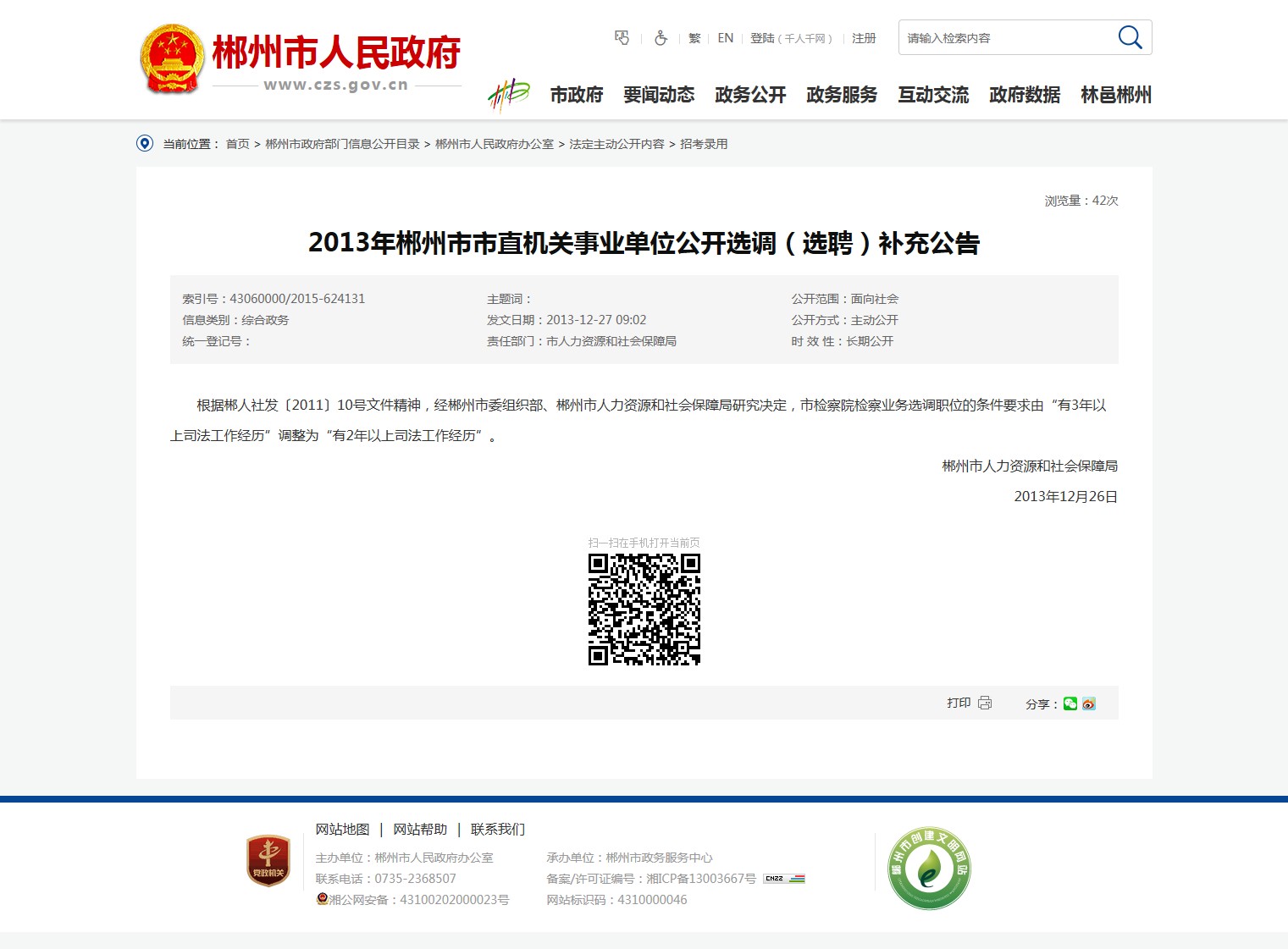This screenshot has height=949, width=1288.
Task: Select the 互动交流 nav item
Action: click(x=933, y=95)
